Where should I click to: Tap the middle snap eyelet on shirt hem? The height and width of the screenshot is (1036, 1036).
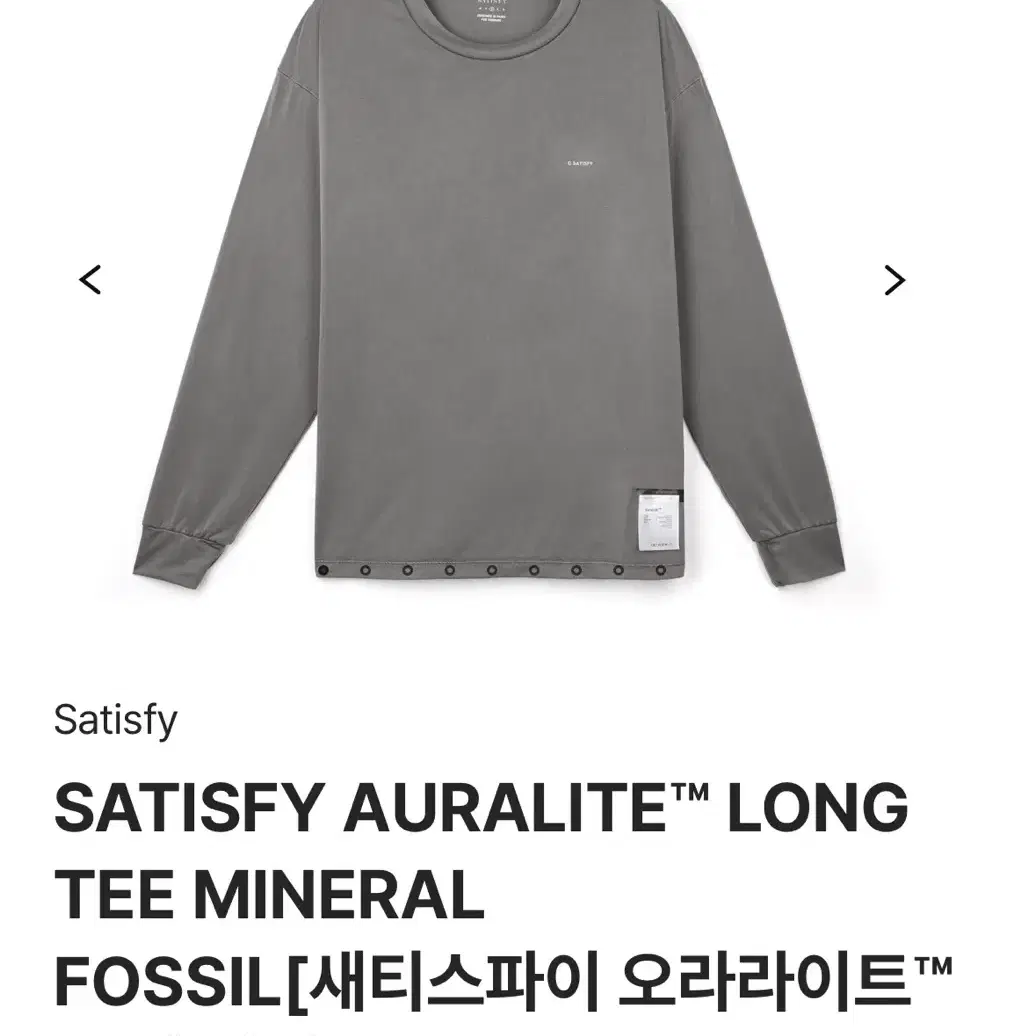coord(492,570)
